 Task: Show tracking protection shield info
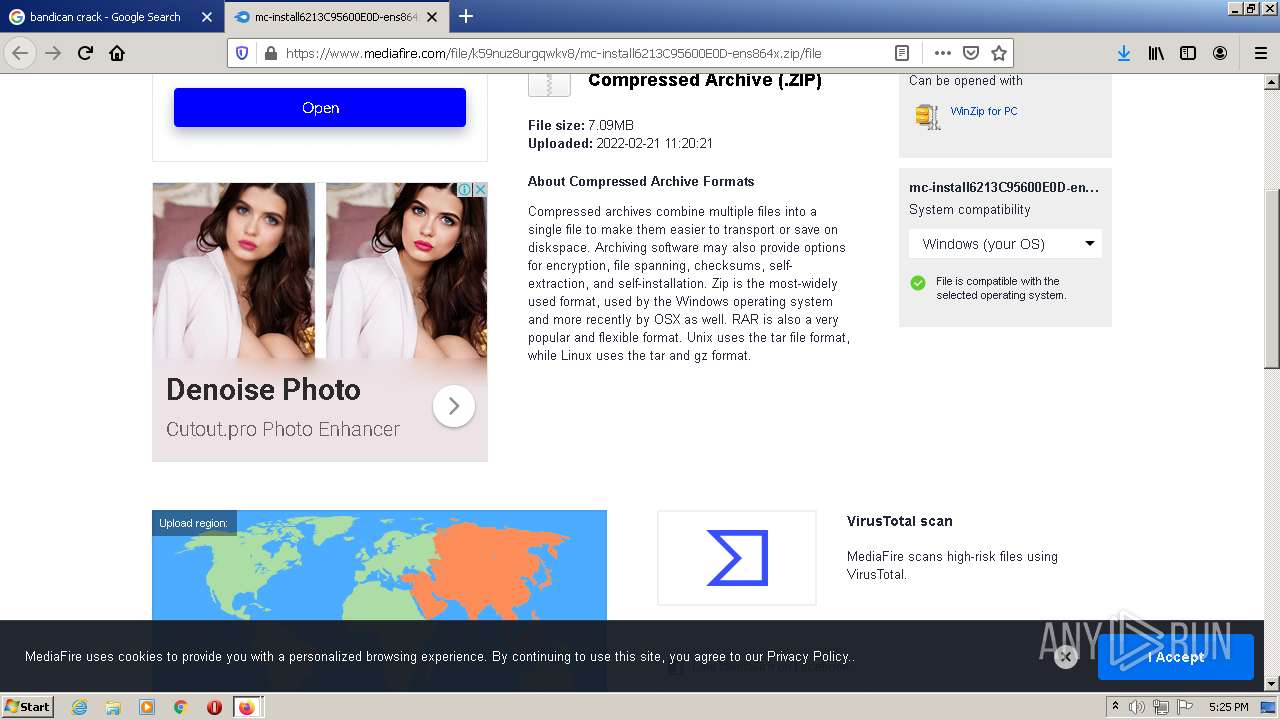click(241, 53)
